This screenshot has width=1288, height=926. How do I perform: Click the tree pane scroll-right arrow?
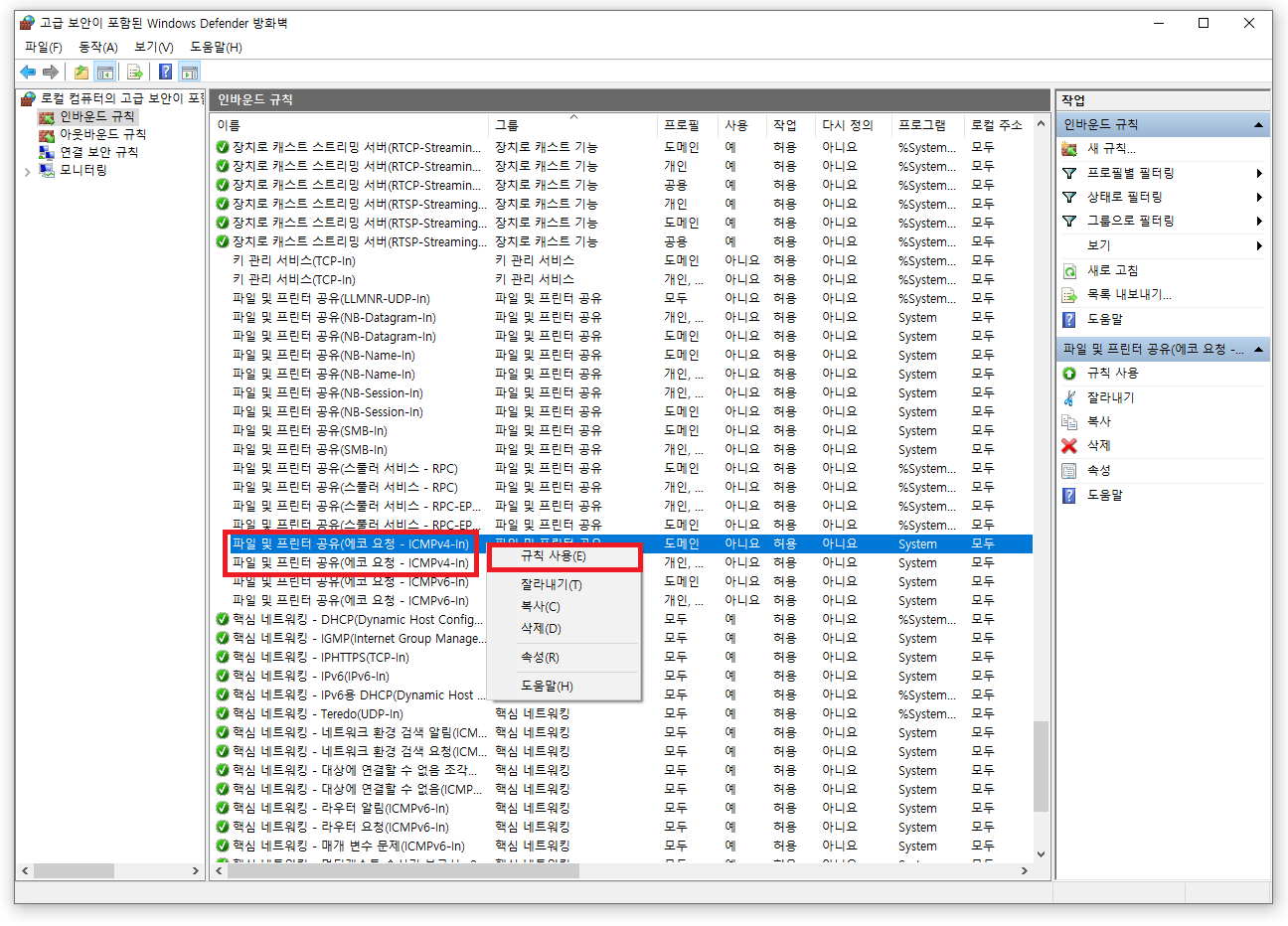[196, 870]
